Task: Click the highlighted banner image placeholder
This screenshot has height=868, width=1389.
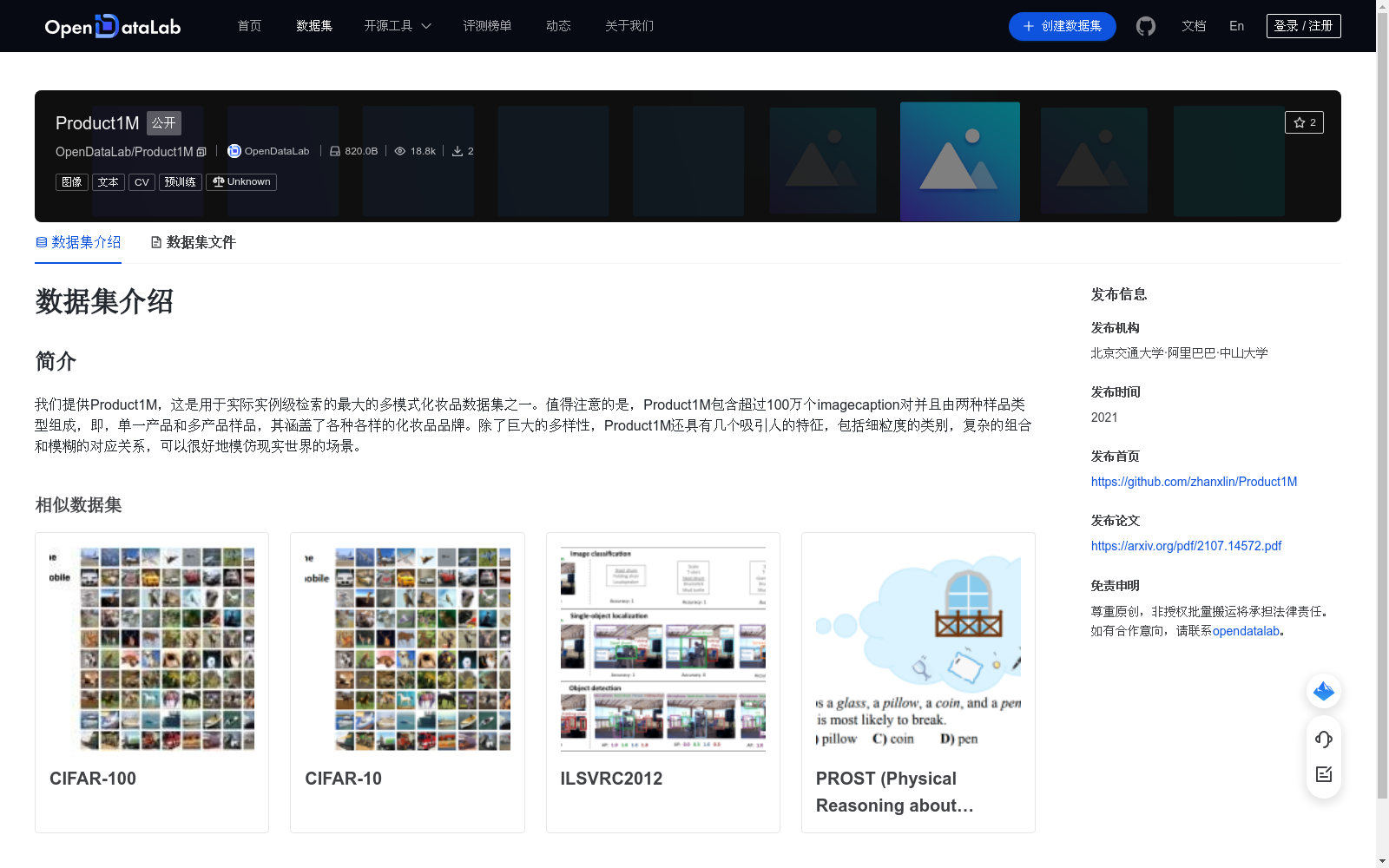Action: 960,161
